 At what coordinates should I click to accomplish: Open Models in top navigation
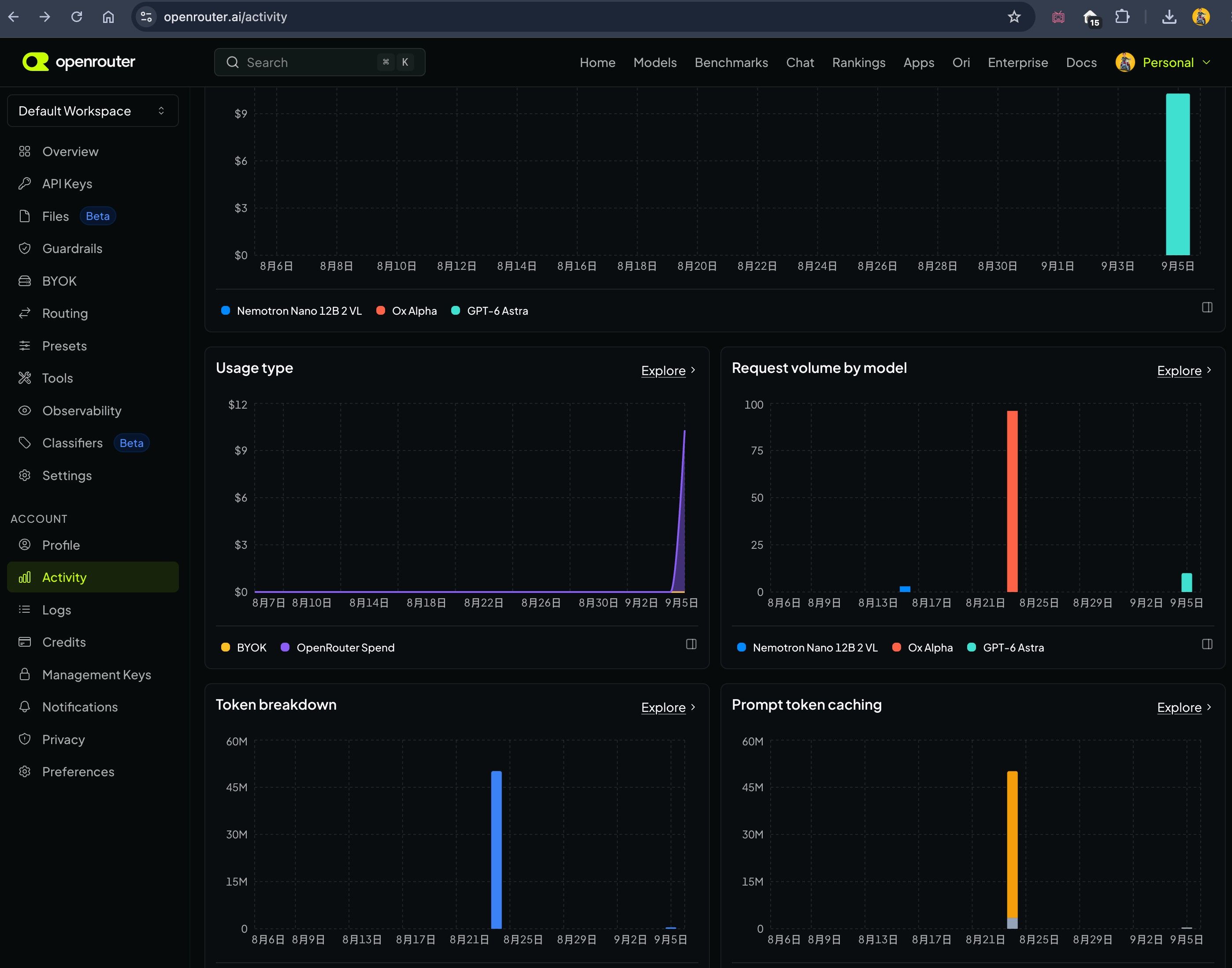(x=655, y=62)
